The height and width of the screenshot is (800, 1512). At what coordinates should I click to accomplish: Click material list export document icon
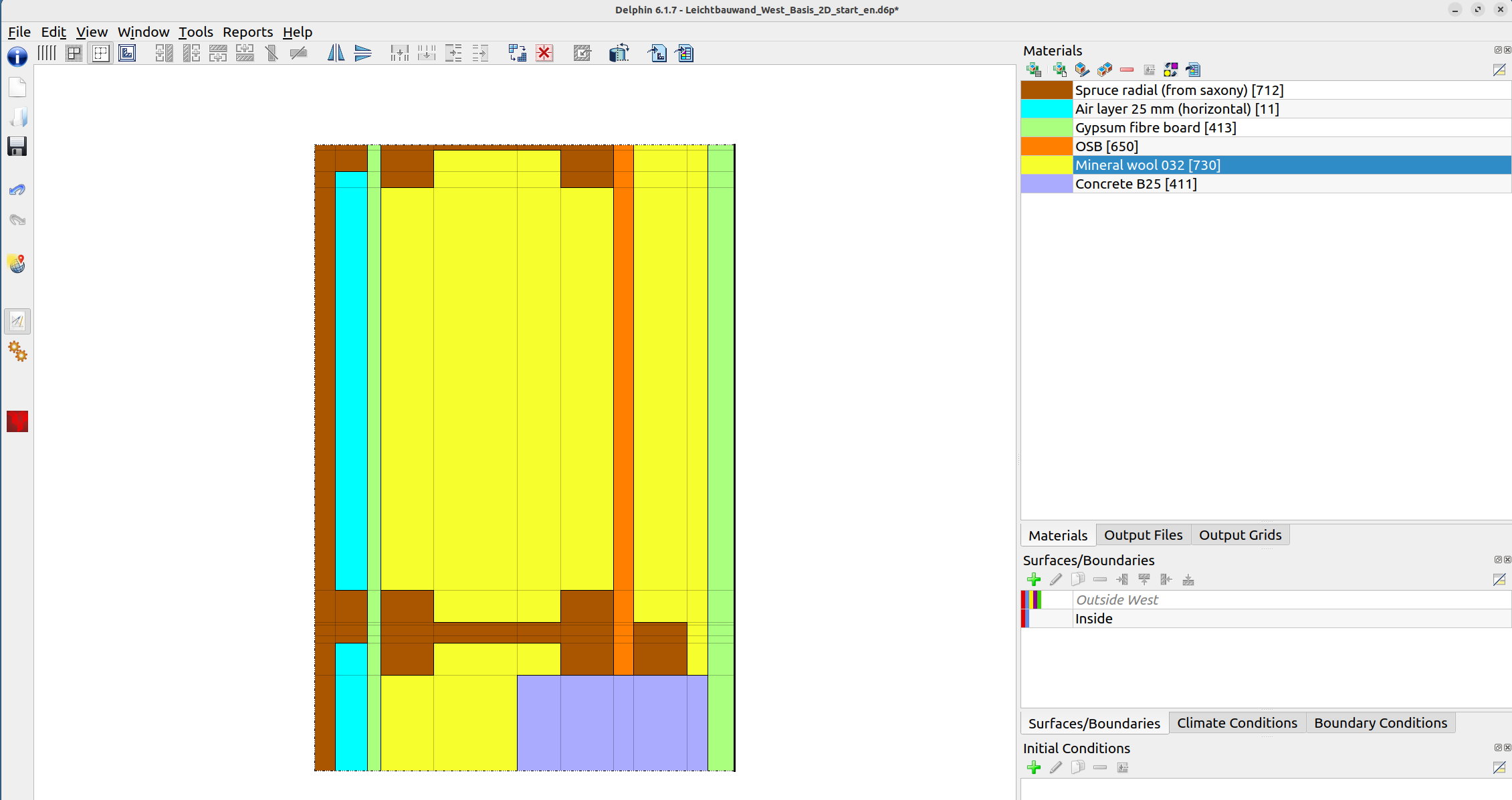(x=1193, y=70)
